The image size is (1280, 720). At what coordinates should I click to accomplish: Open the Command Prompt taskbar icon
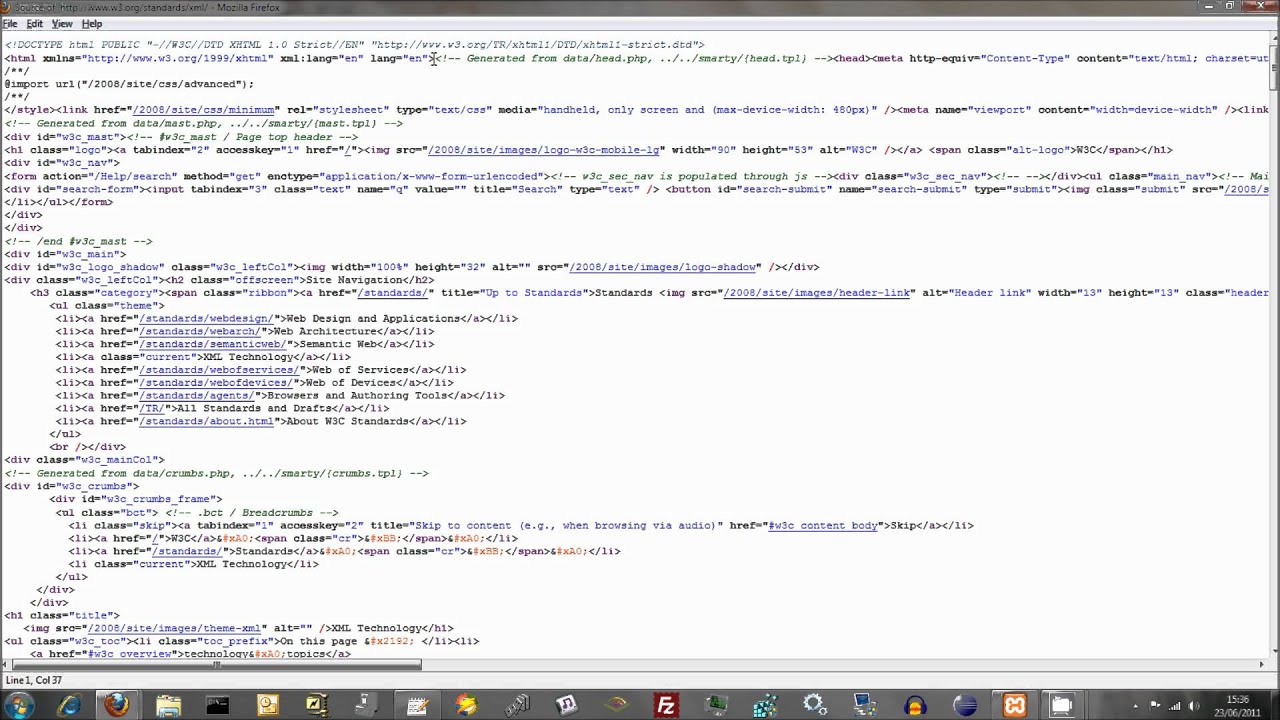click(217, 706)
